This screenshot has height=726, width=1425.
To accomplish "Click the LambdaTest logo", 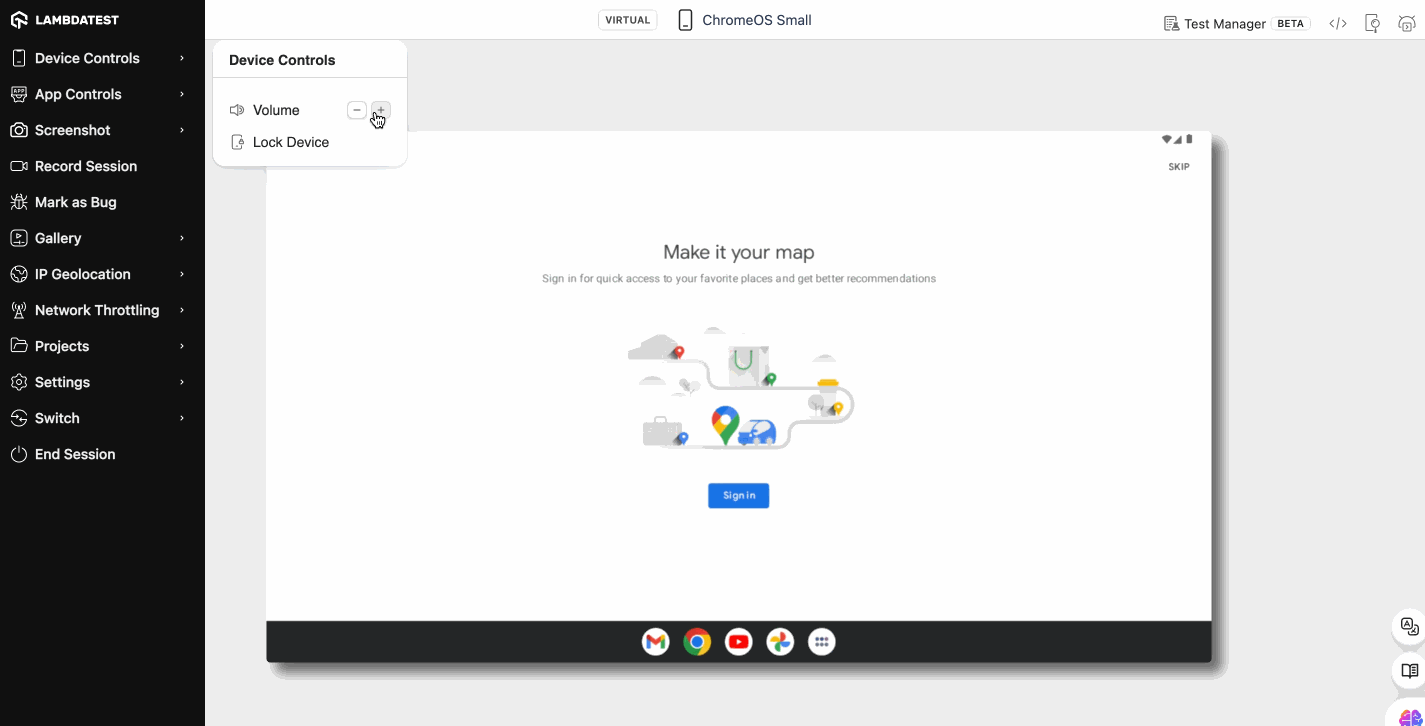I will 64,20.
